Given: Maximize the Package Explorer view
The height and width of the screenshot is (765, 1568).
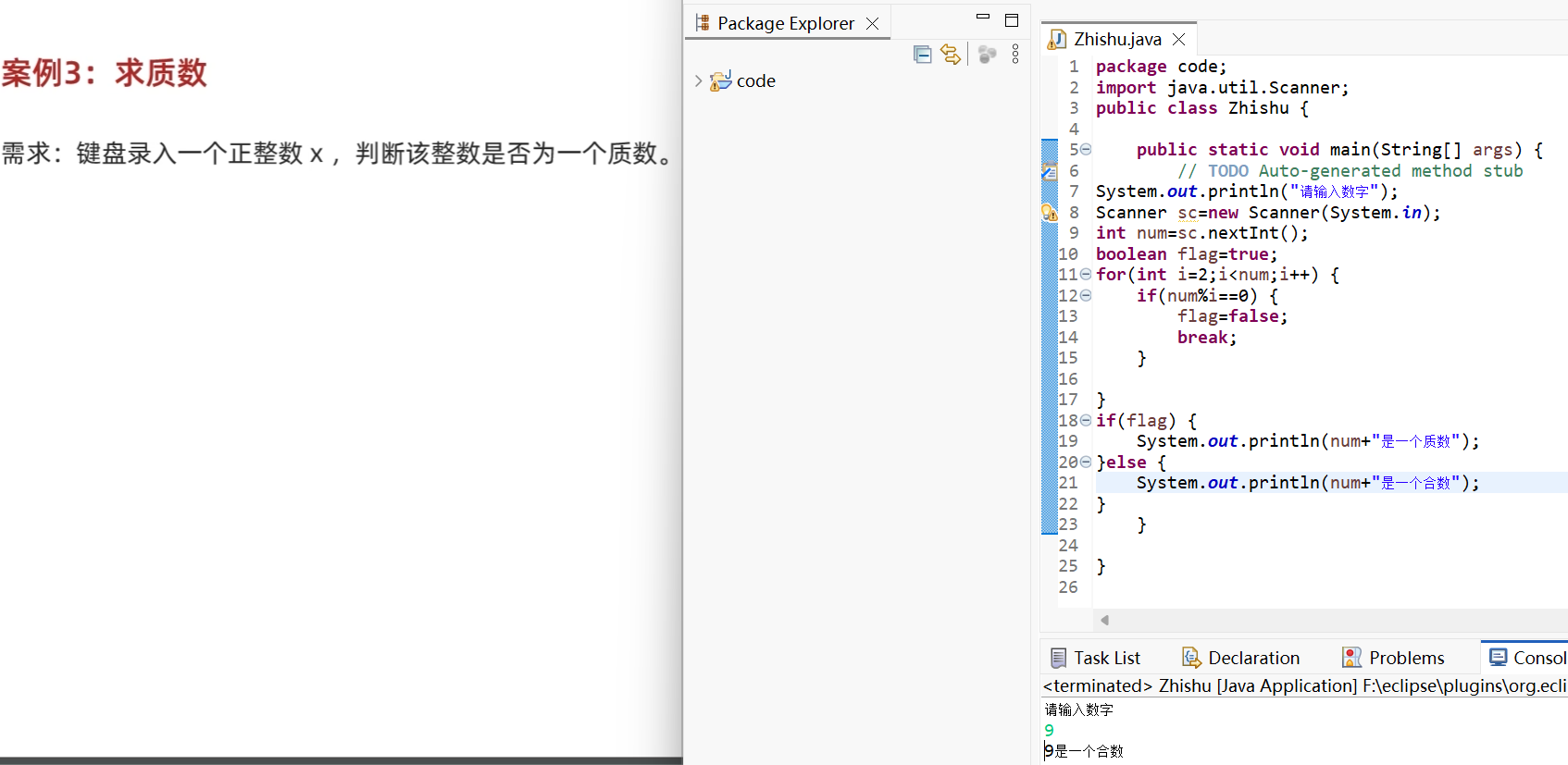Looking at the screenshot, I should (1012, 19).
